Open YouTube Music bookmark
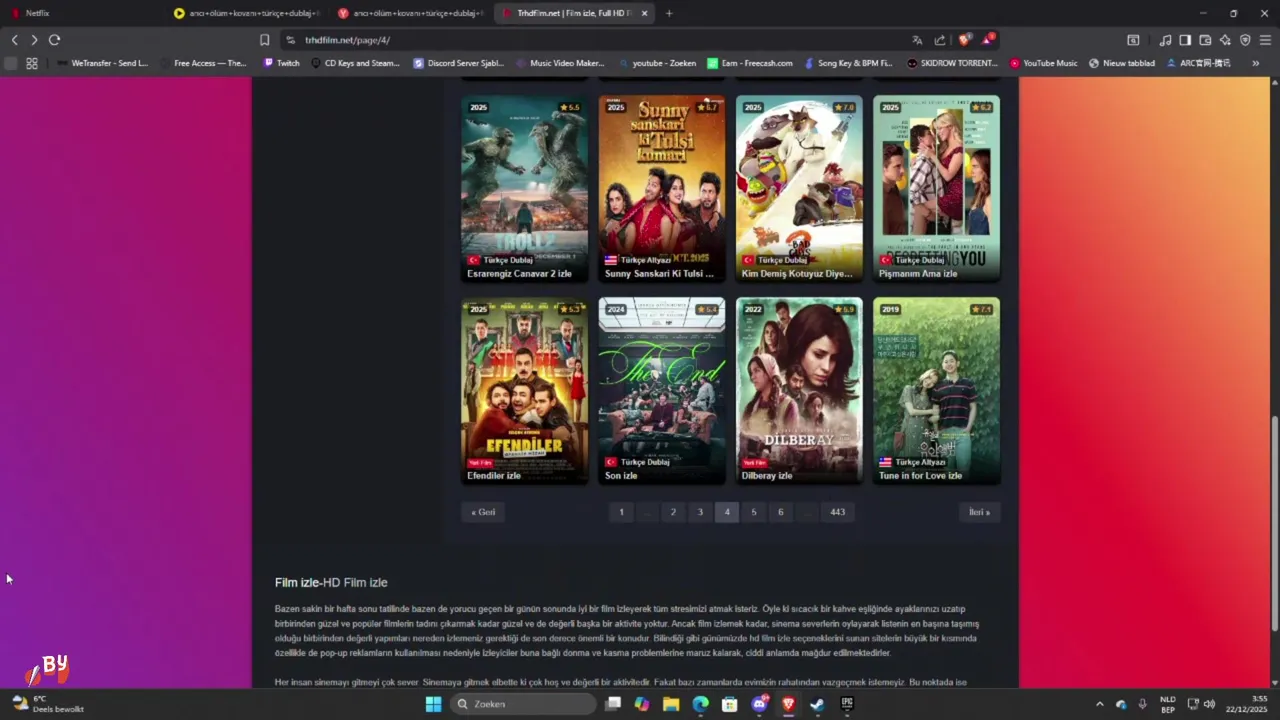Viewport: 1280px width, 720px height. 1043,63
